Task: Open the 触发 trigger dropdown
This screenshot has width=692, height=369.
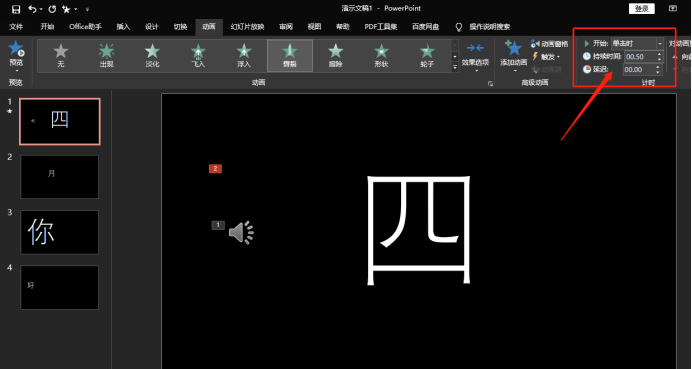Action: tap(546, 56)
